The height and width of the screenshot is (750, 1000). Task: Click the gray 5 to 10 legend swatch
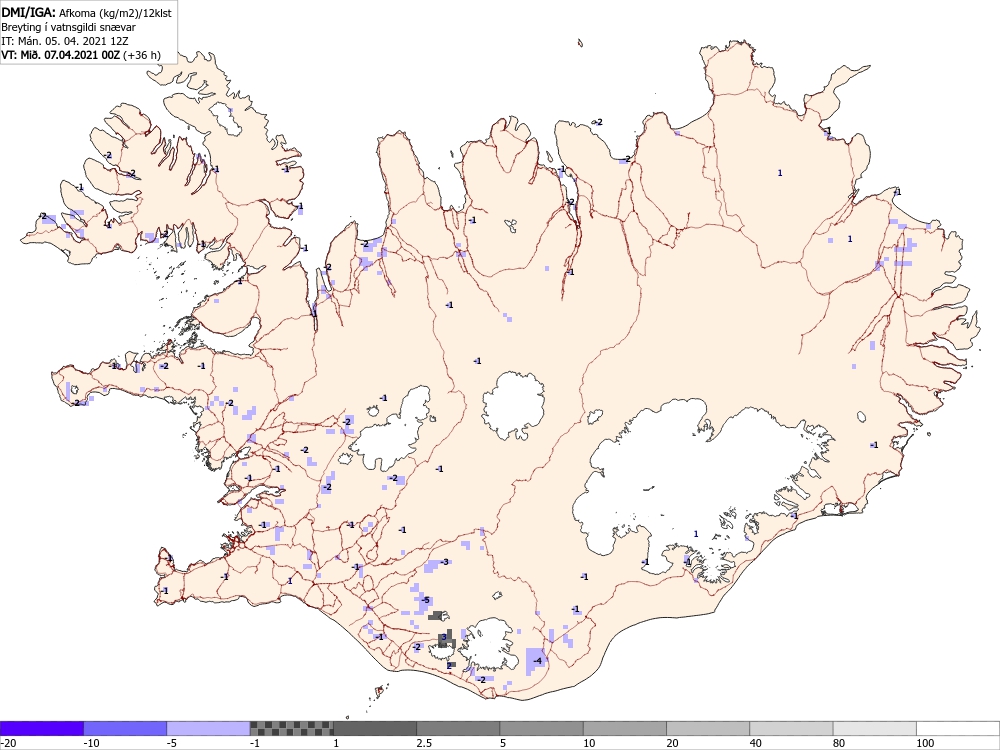pyautogui.click(x=541, y=728)
